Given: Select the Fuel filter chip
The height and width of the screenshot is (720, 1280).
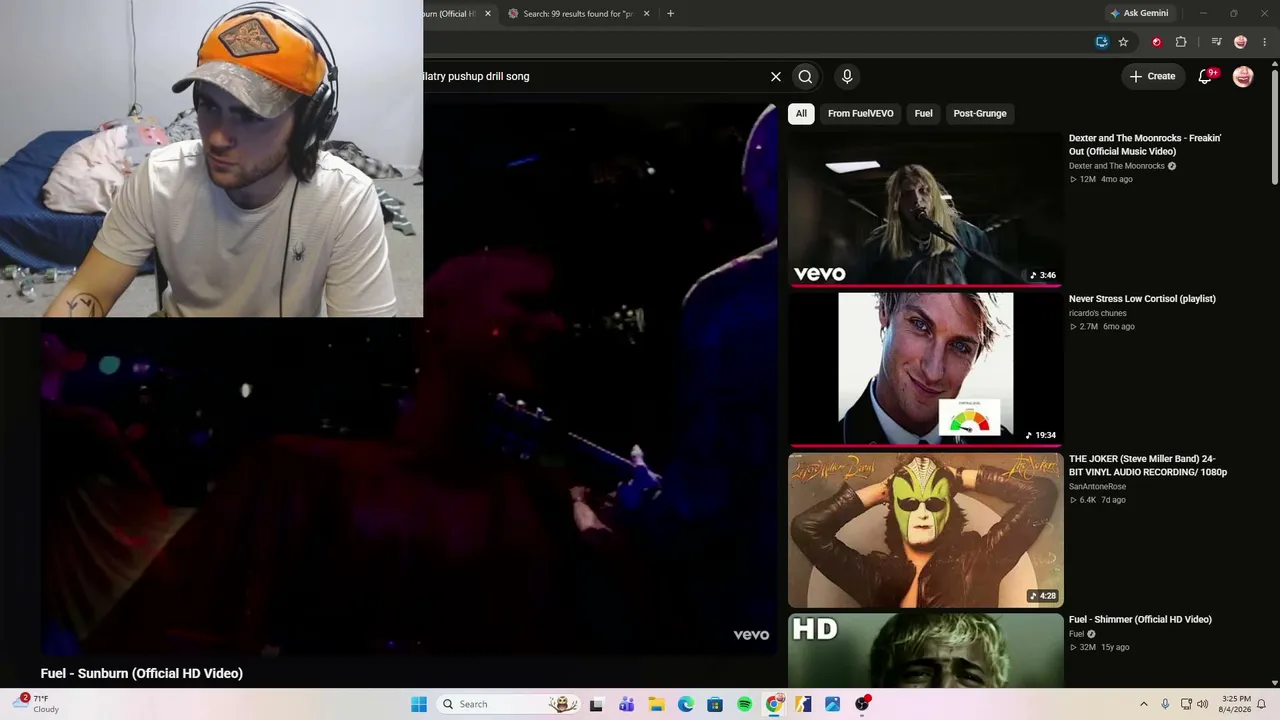Looking at the screenshot, I should click(924, 113).
